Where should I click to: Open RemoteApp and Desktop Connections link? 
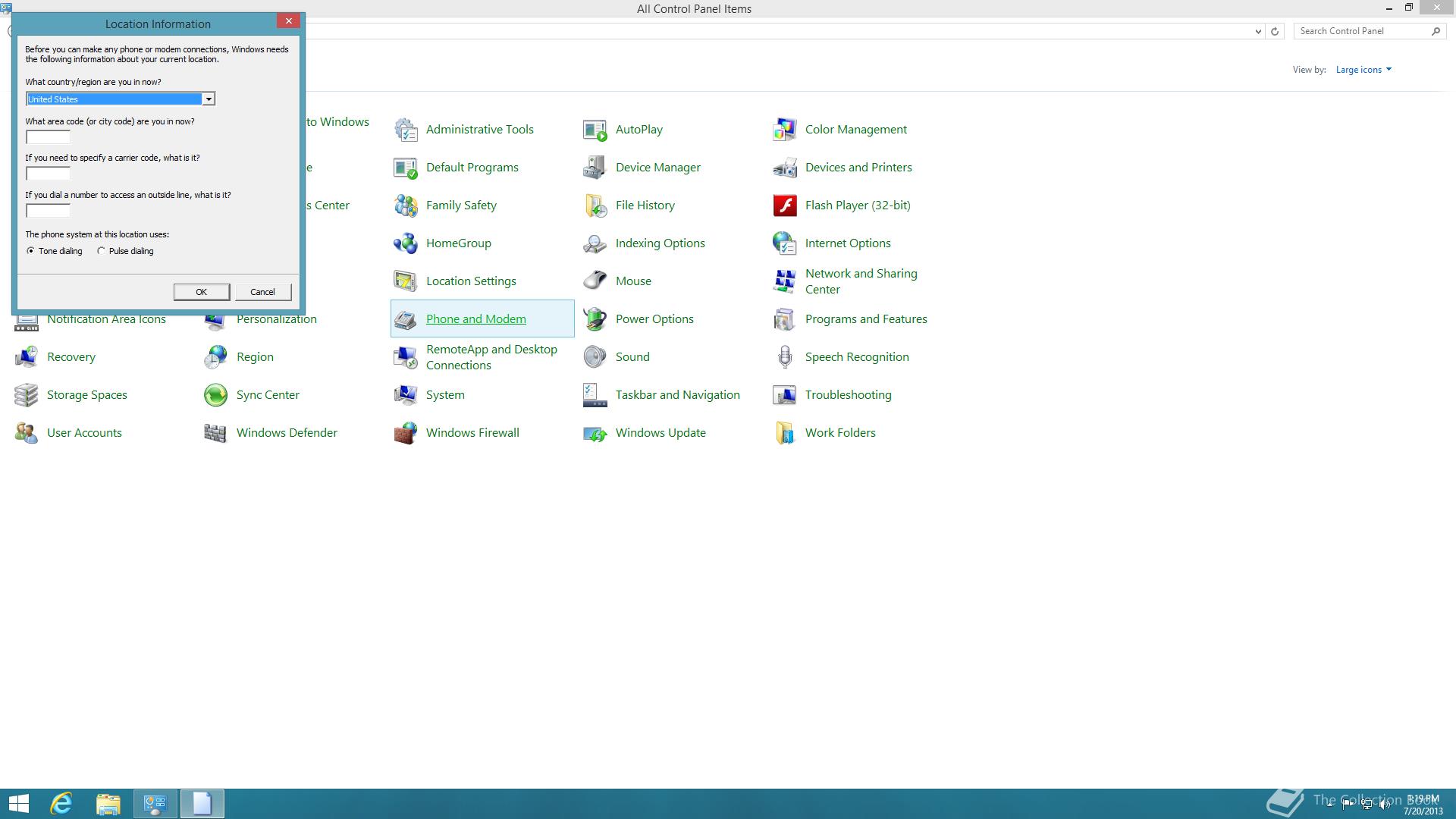click(x=491, y=357)
